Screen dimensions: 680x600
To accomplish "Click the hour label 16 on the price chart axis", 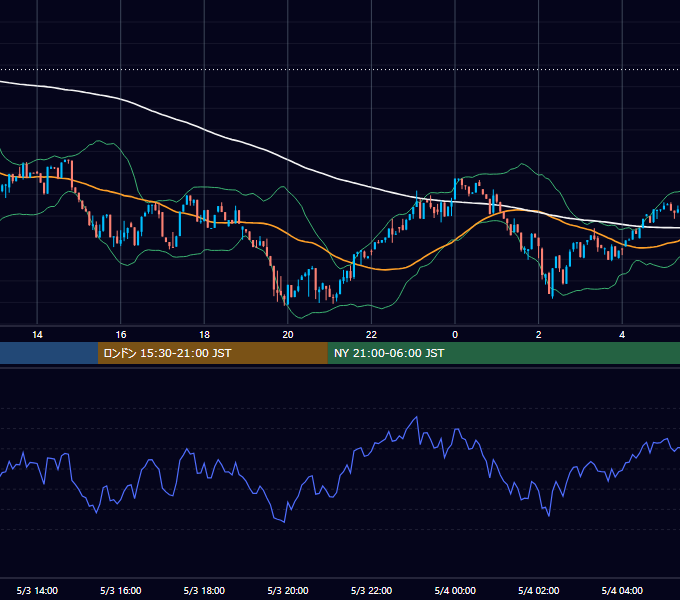I will pos(121,335).
